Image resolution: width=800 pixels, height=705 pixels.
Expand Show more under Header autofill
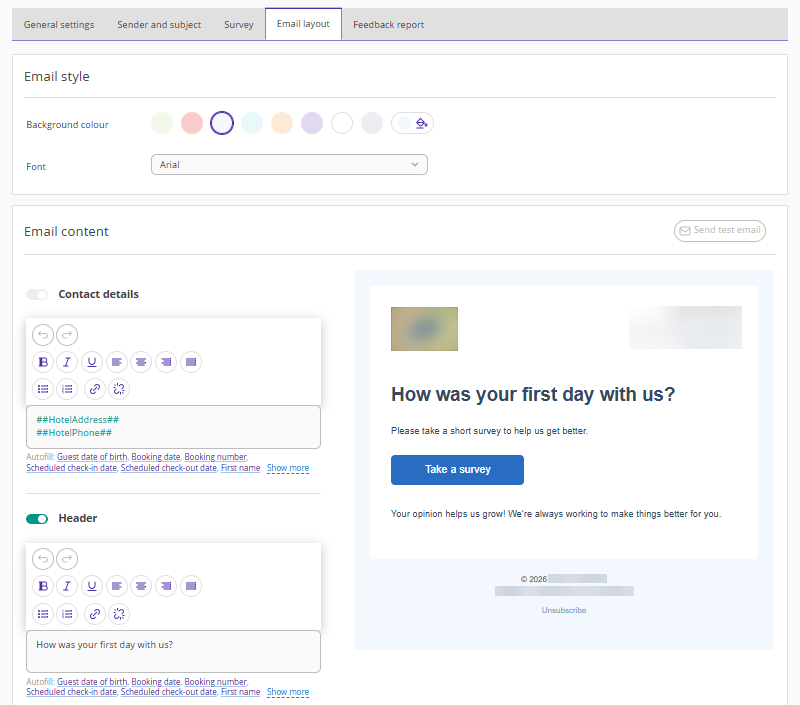[x=288, y=692]
